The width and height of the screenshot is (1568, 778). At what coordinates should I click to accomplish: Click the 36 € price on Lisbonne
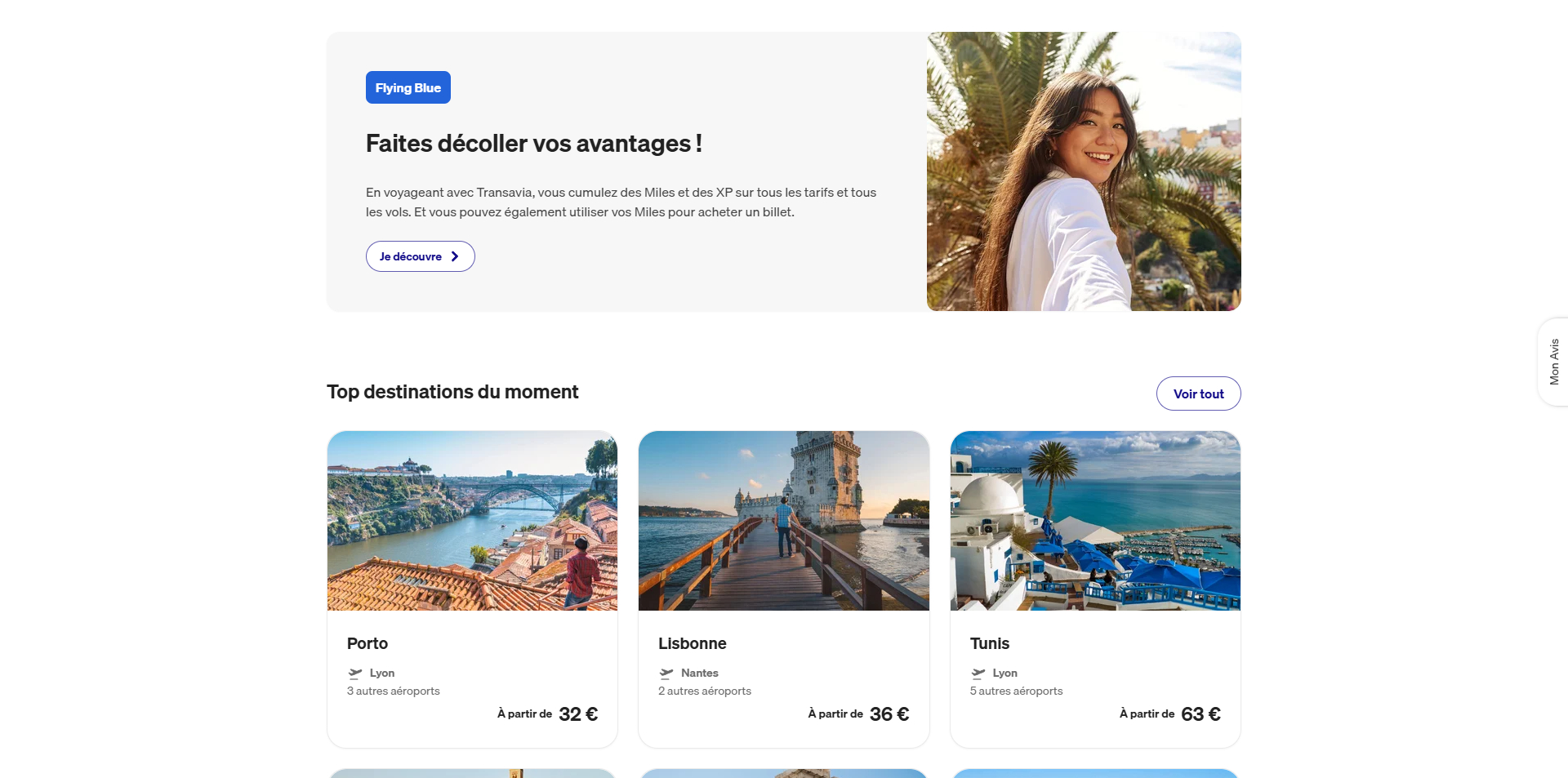pos(889,714)
